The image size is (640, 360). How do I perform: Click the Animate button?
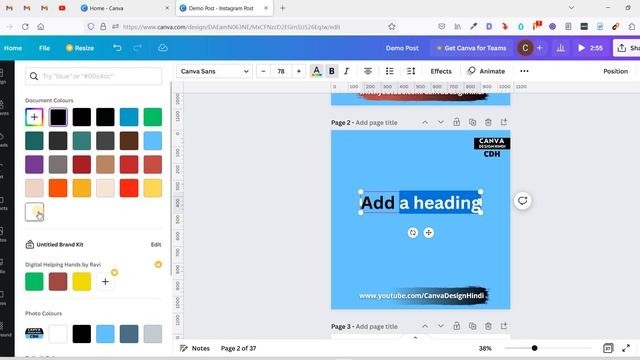pyautogui.click(x=486, y=71)
